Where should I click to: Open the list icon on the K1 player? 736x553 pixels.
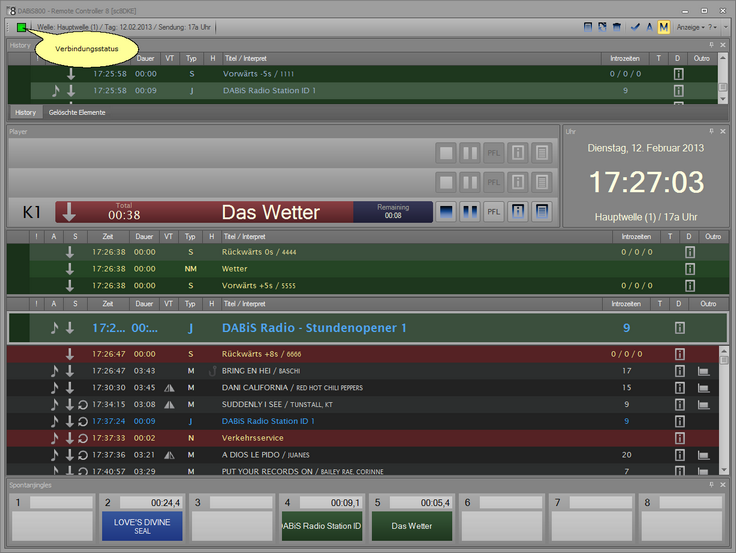(542, 212)
